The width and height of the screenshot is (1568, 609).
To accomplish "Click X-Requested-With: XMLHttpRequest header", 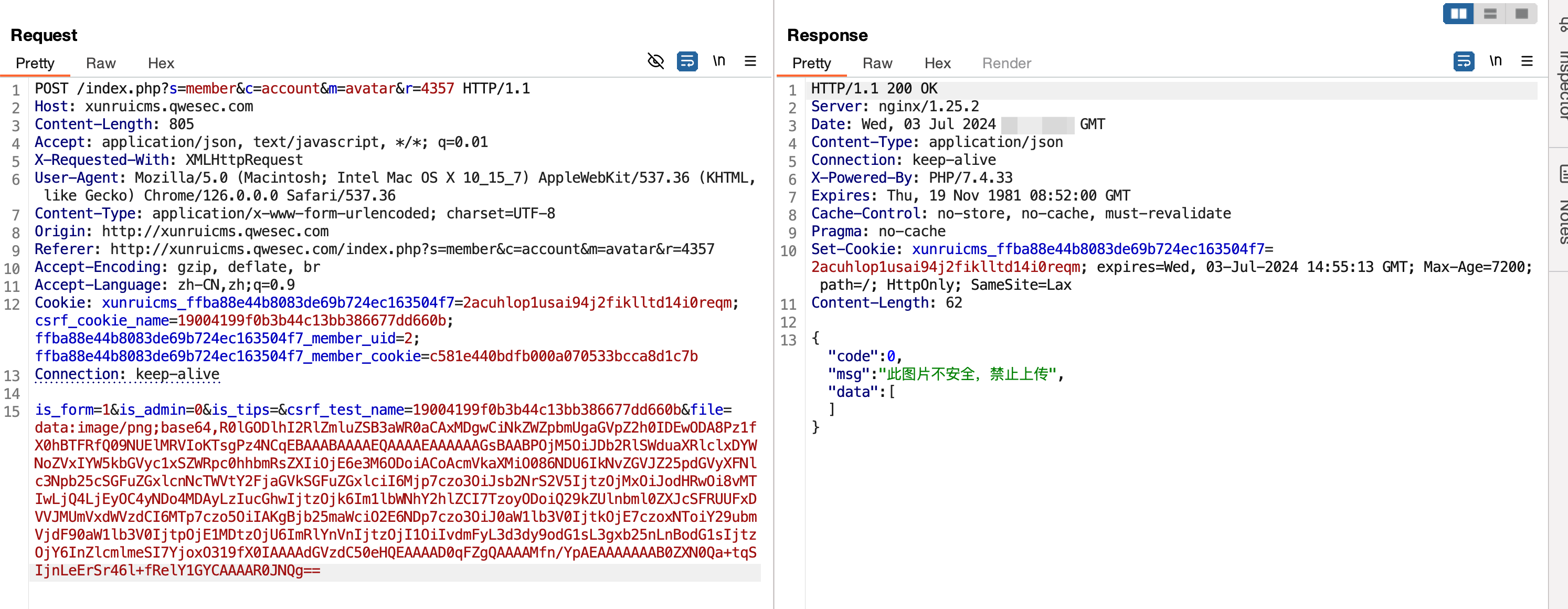I will (168, 160).
